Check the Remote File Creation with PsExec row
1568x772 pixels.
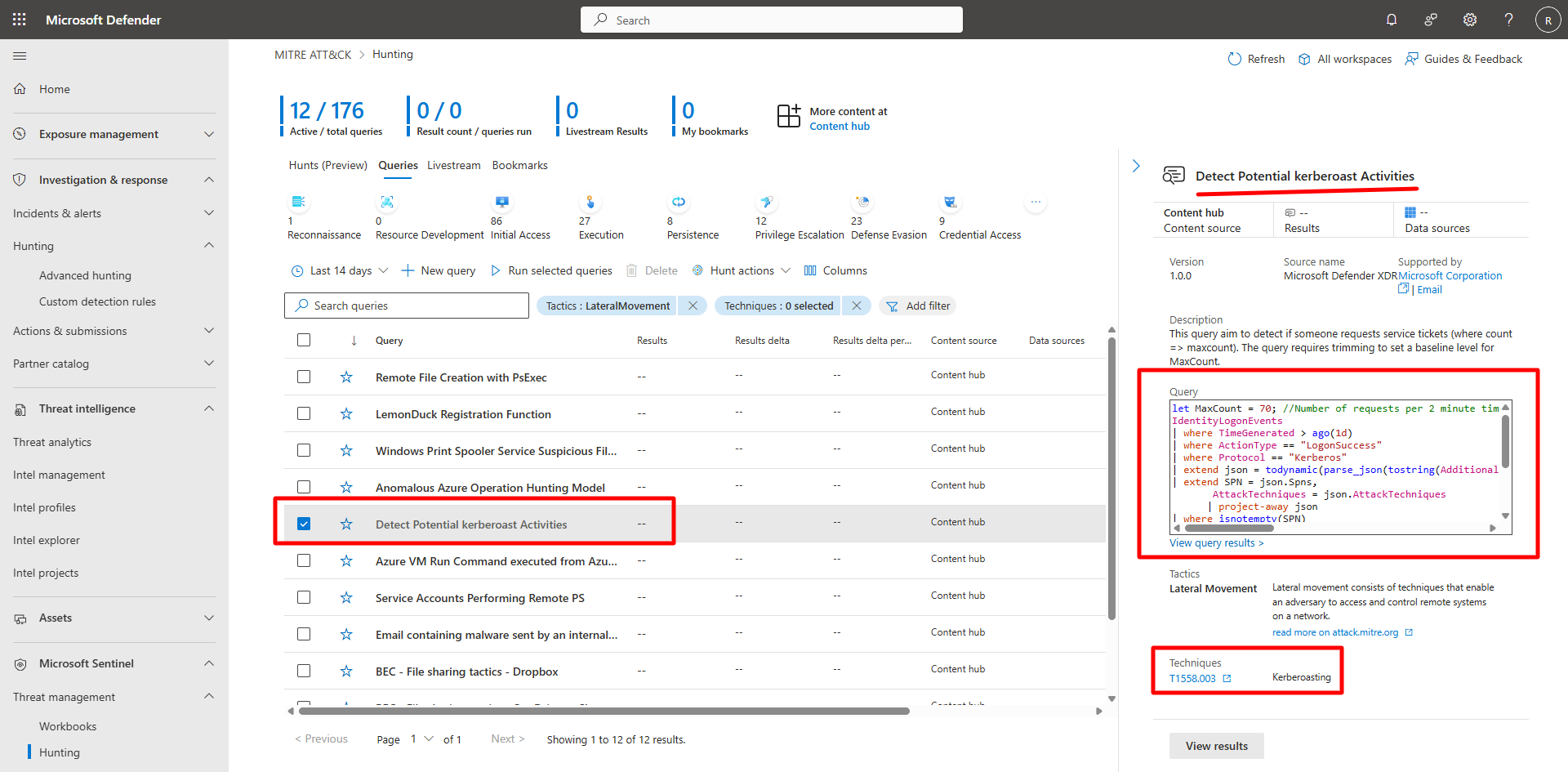coord(304,377)
